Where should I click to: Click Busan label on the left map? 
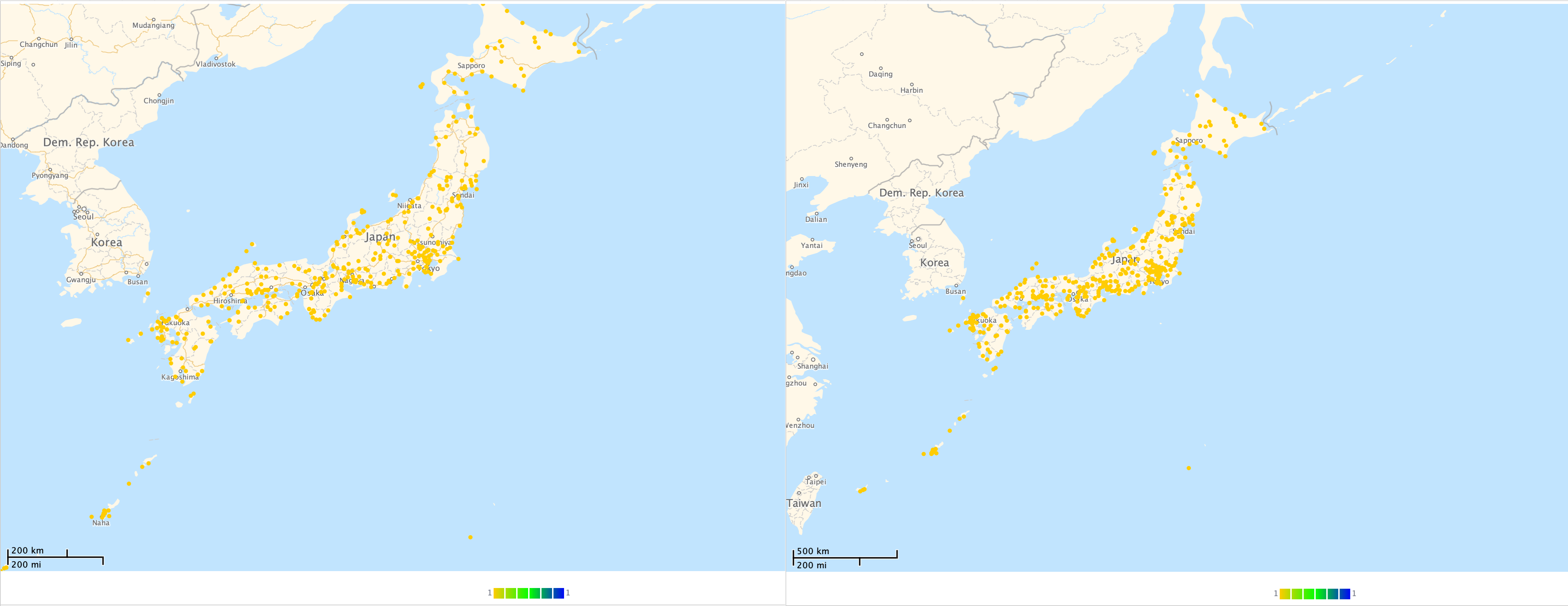pyautogui.click(x=137, y=282)
